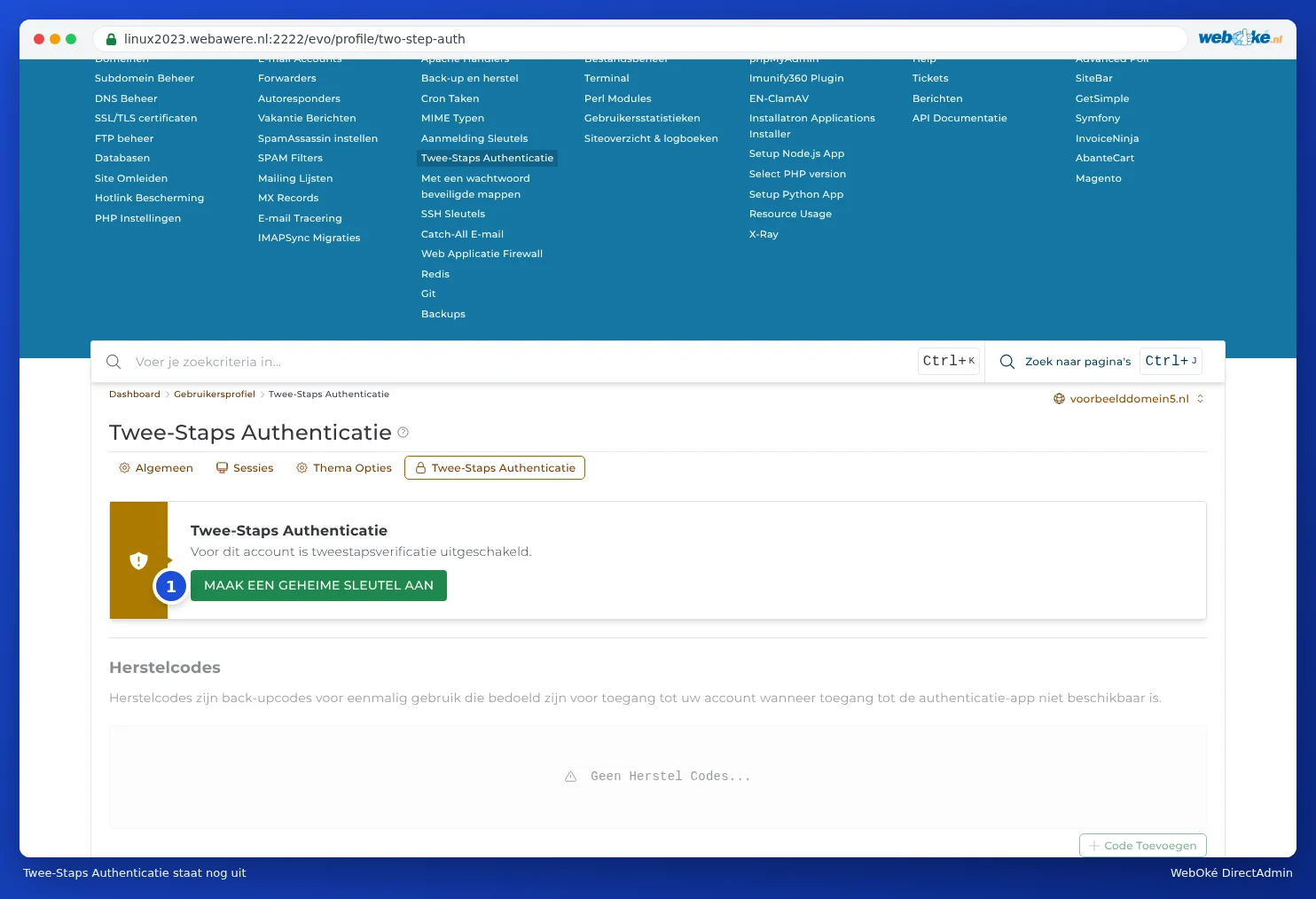
Task: Select Twee-Staps Authenticatie in the top menu
Action: 487,158
